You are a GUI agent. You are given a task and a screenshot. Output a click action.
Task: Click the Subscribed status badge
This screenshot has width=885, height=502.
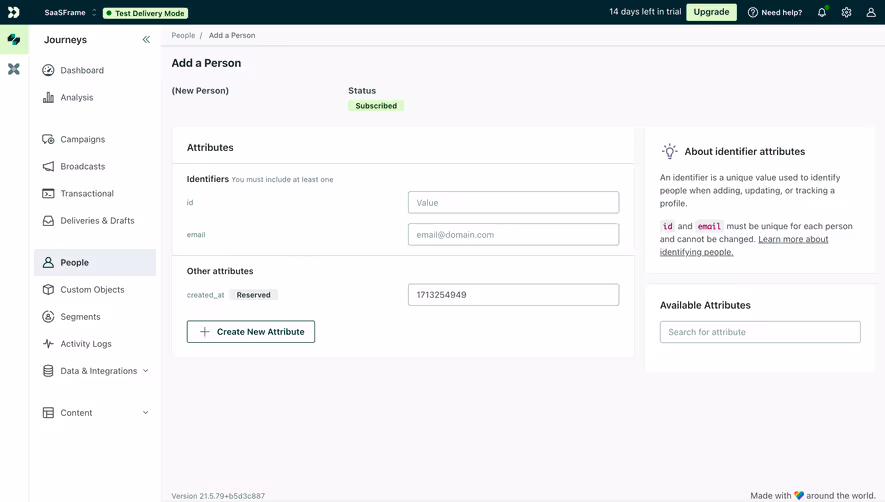376,106
